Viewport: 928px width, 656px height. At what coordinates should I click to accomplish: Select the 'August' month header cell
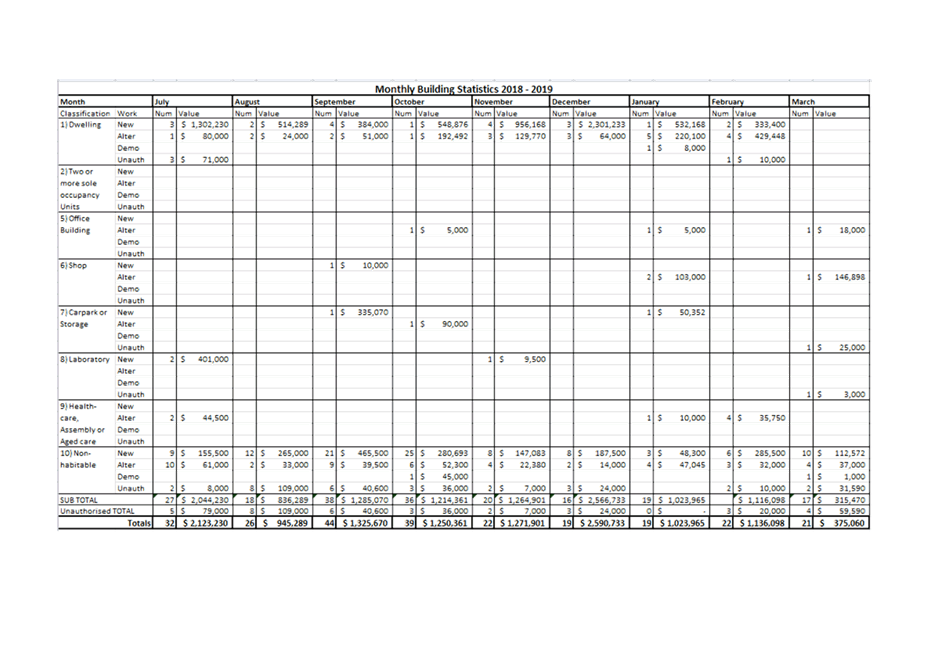tap(272, 102)
